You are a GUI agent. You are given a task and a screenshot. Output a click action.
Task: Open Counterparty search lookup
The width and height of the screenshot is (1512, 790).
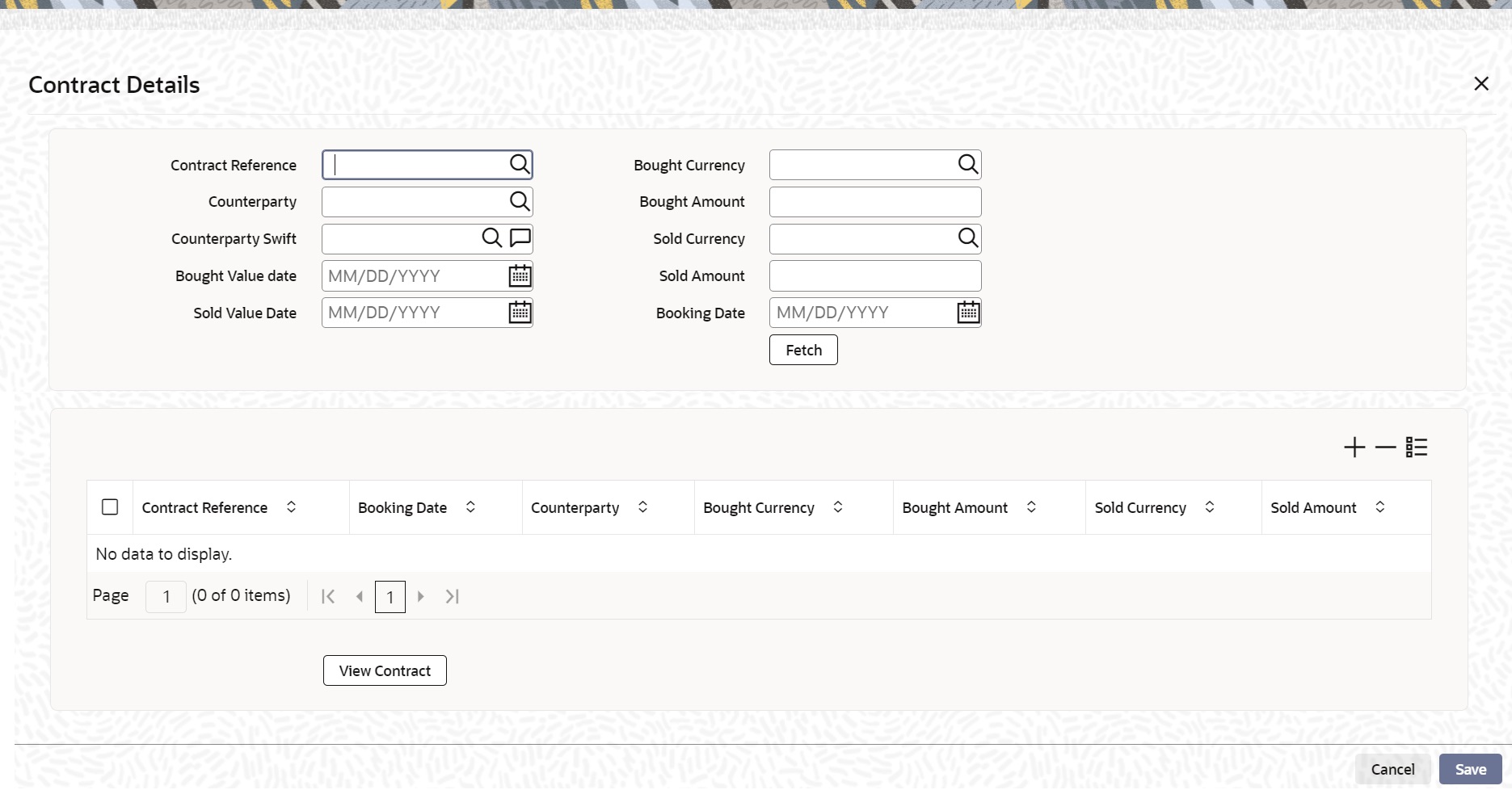[x=520, y=202]
